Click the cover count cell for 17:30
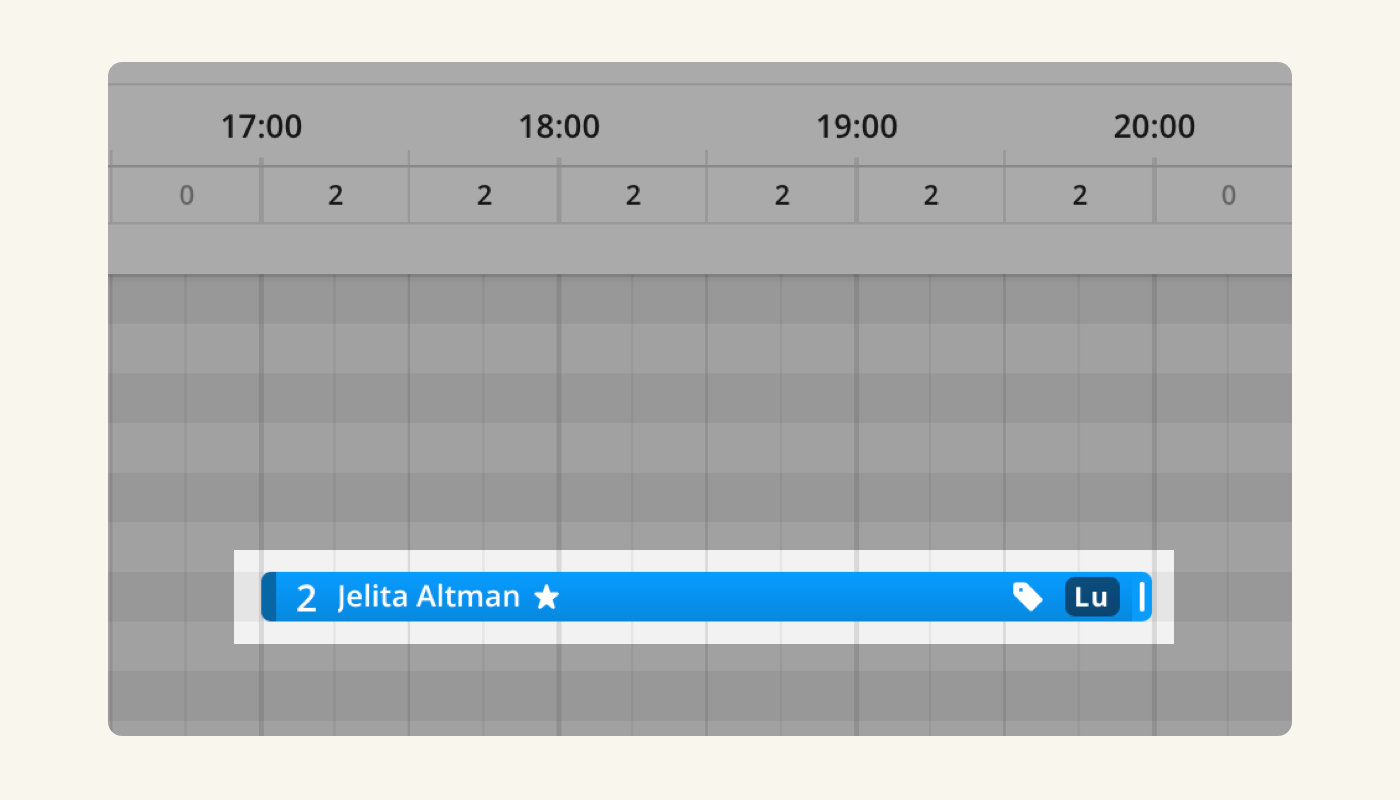 click(484, 195)
